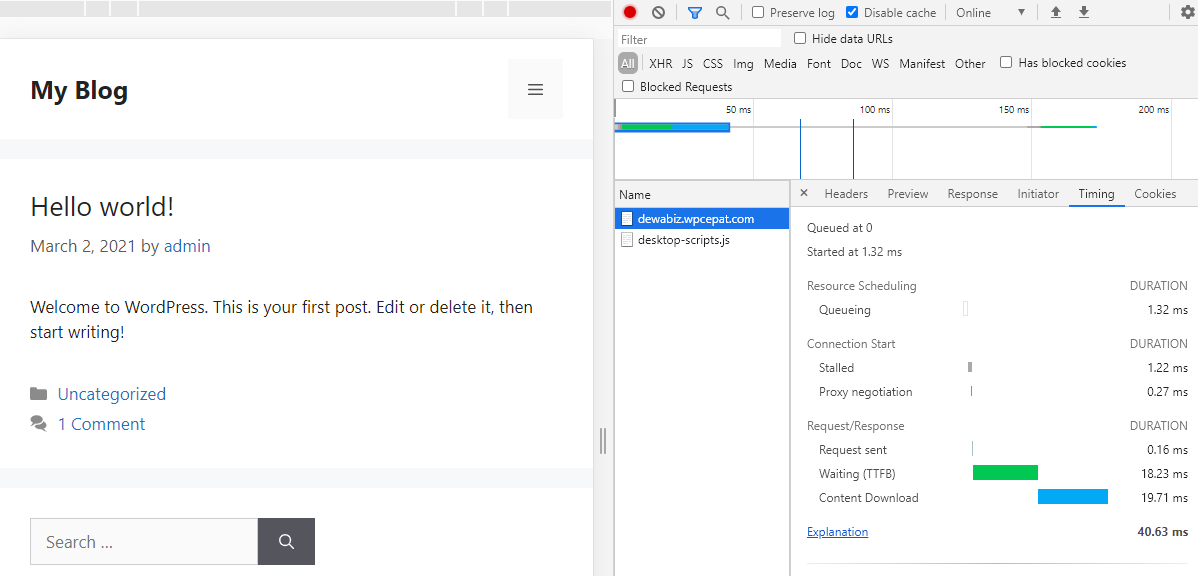Enable the Preserve log checkbox

click(758, 12)
